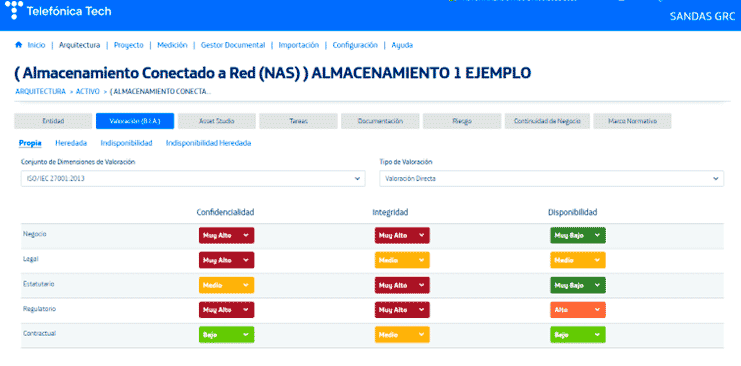The height and width of the screenshot is (366, 741).
Task: Select the Indisponibilidad Heredada sub-tab
Action: tap(208, 143)
